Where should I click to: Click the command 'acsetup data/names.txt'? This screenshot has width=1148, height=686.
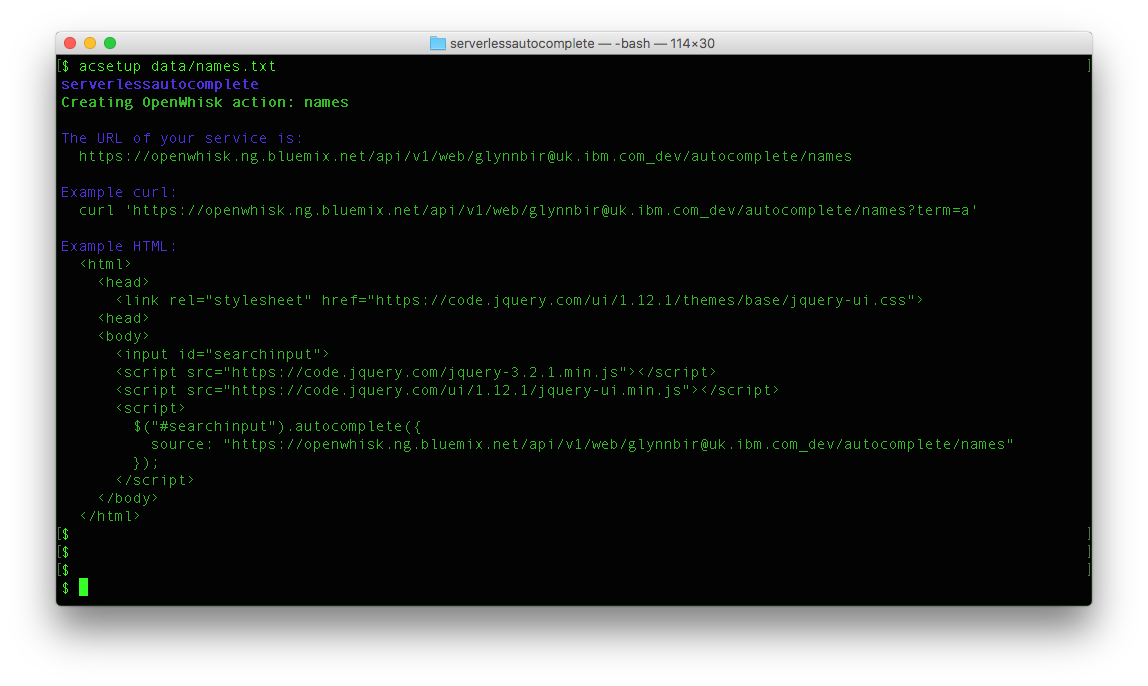click(x=177, y=66)
